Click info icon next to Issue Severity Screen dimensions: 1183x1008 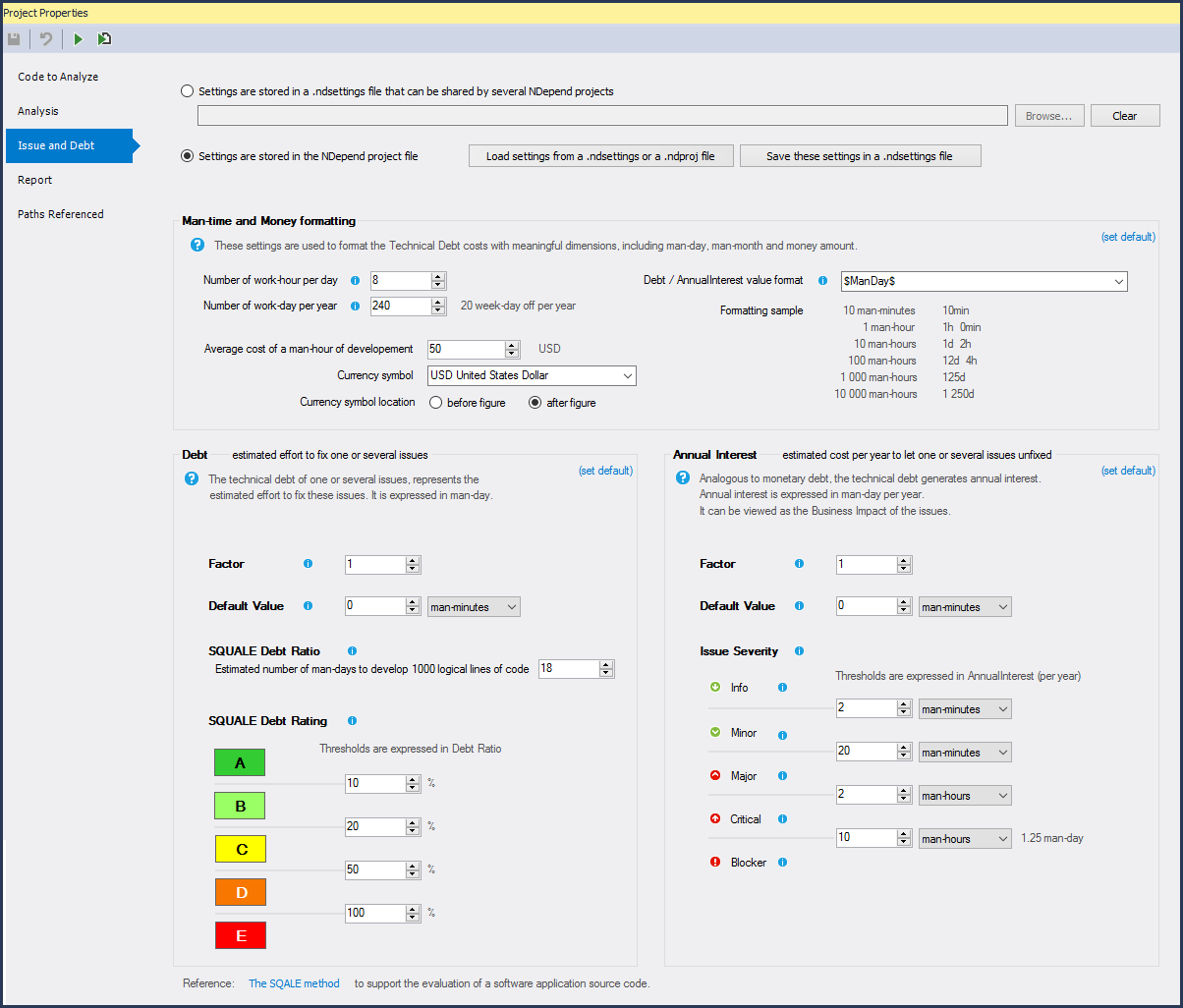798,650
